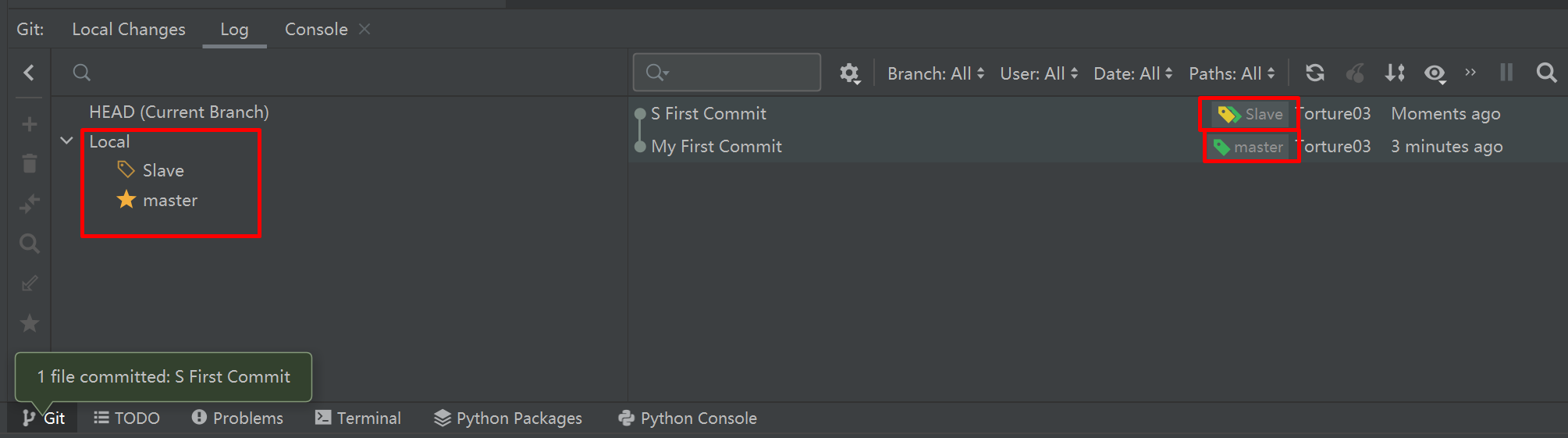Click the favorite star sidebar icon
Image resolution: width=1568 pixels, height=438 pixels.
30,323
